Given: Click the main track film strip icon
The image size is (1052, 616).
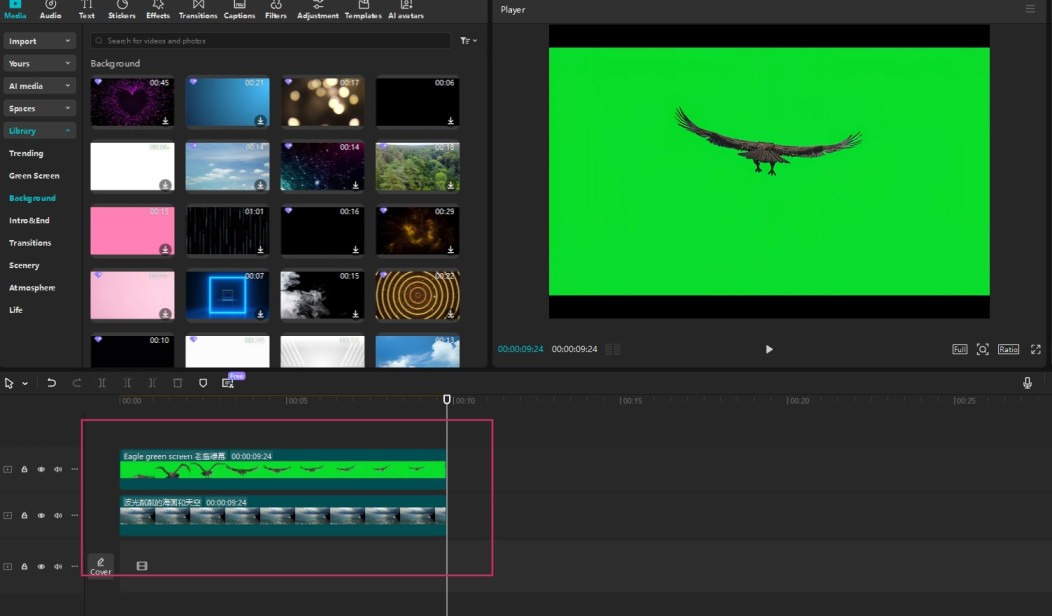Looking at the screenshot, I should (x=142, y=566).
